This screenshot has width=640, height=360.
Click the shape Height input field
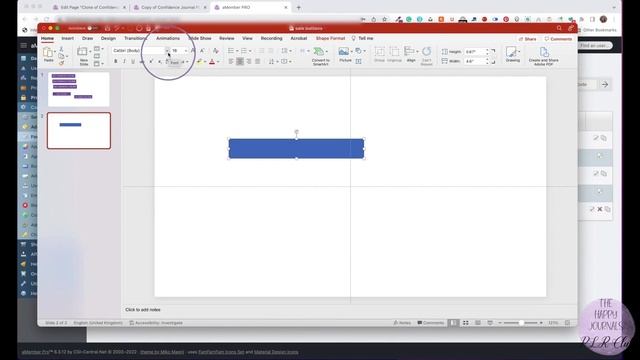point(476,52)
